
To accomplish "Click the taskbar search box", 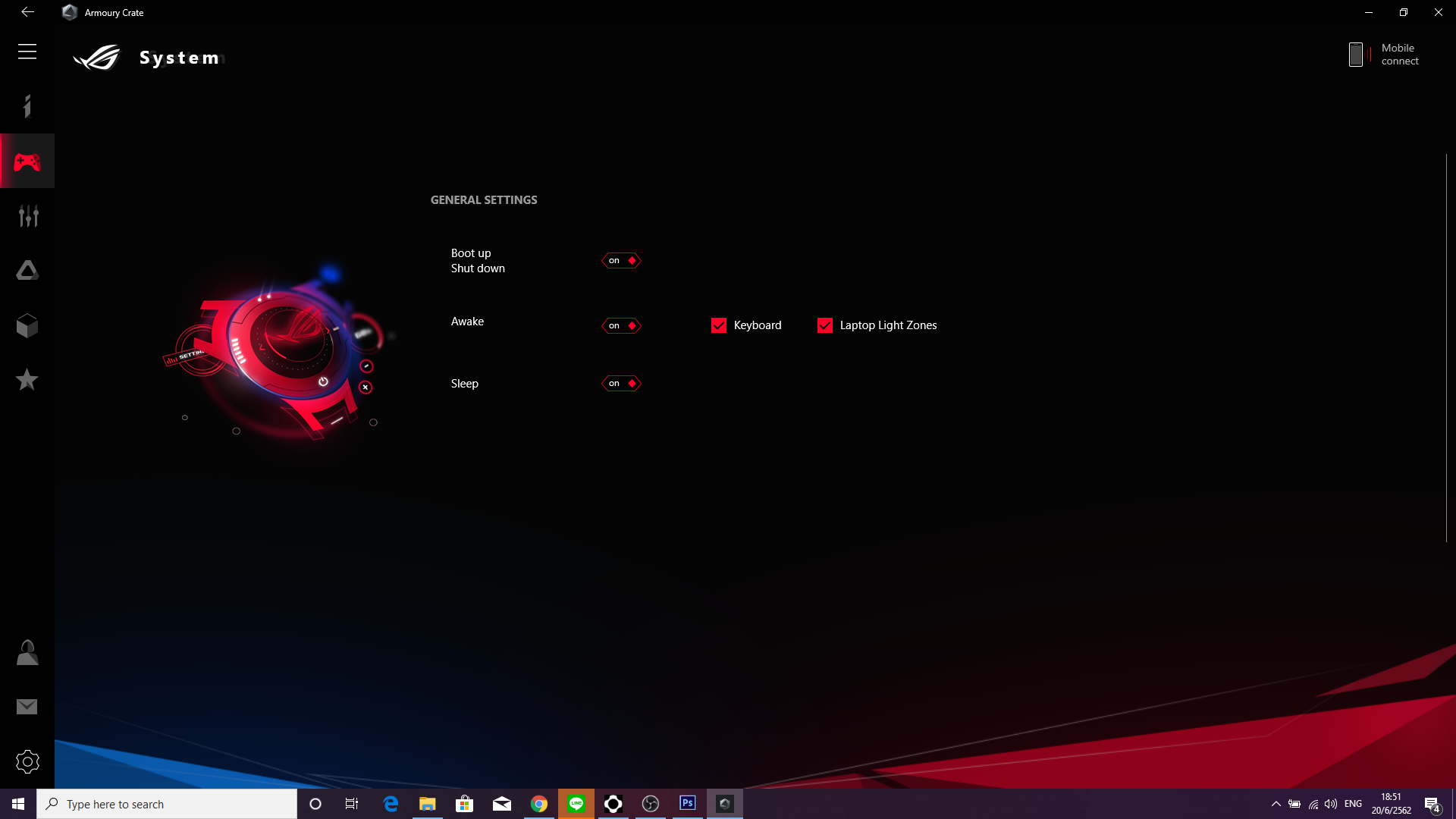I will coord(167,804).
